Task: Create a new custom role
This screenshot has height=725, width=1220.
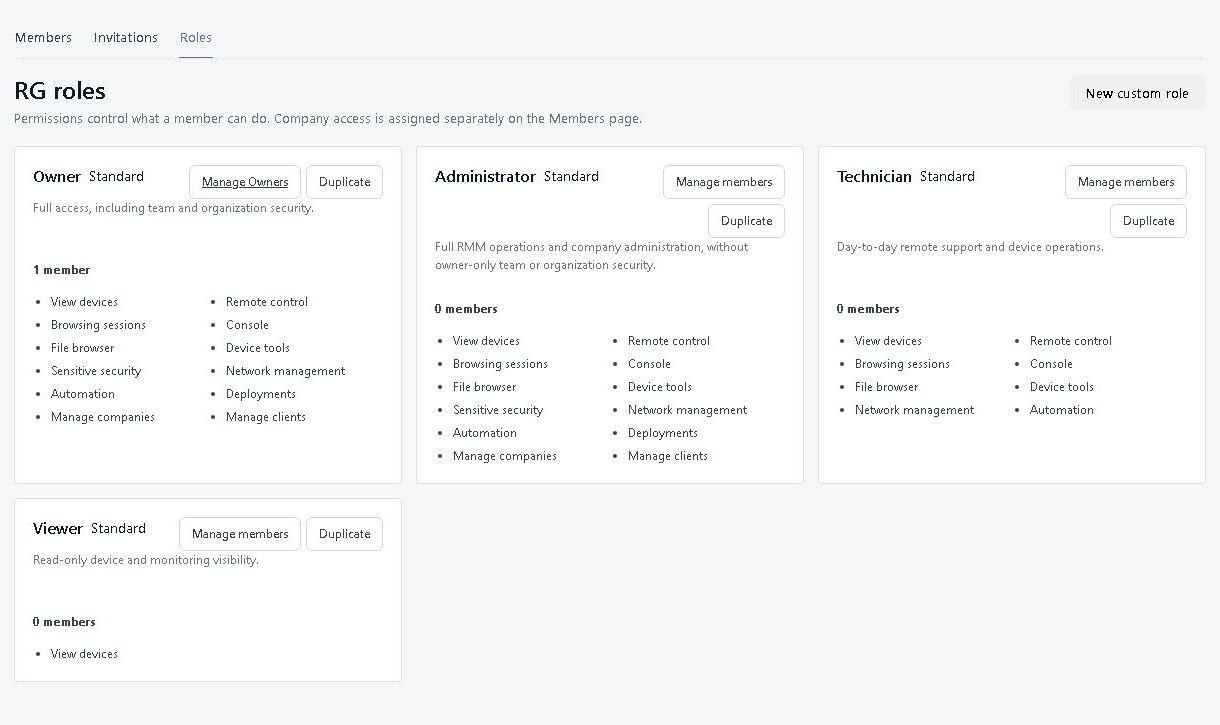Action: [x=1137, y=93]
